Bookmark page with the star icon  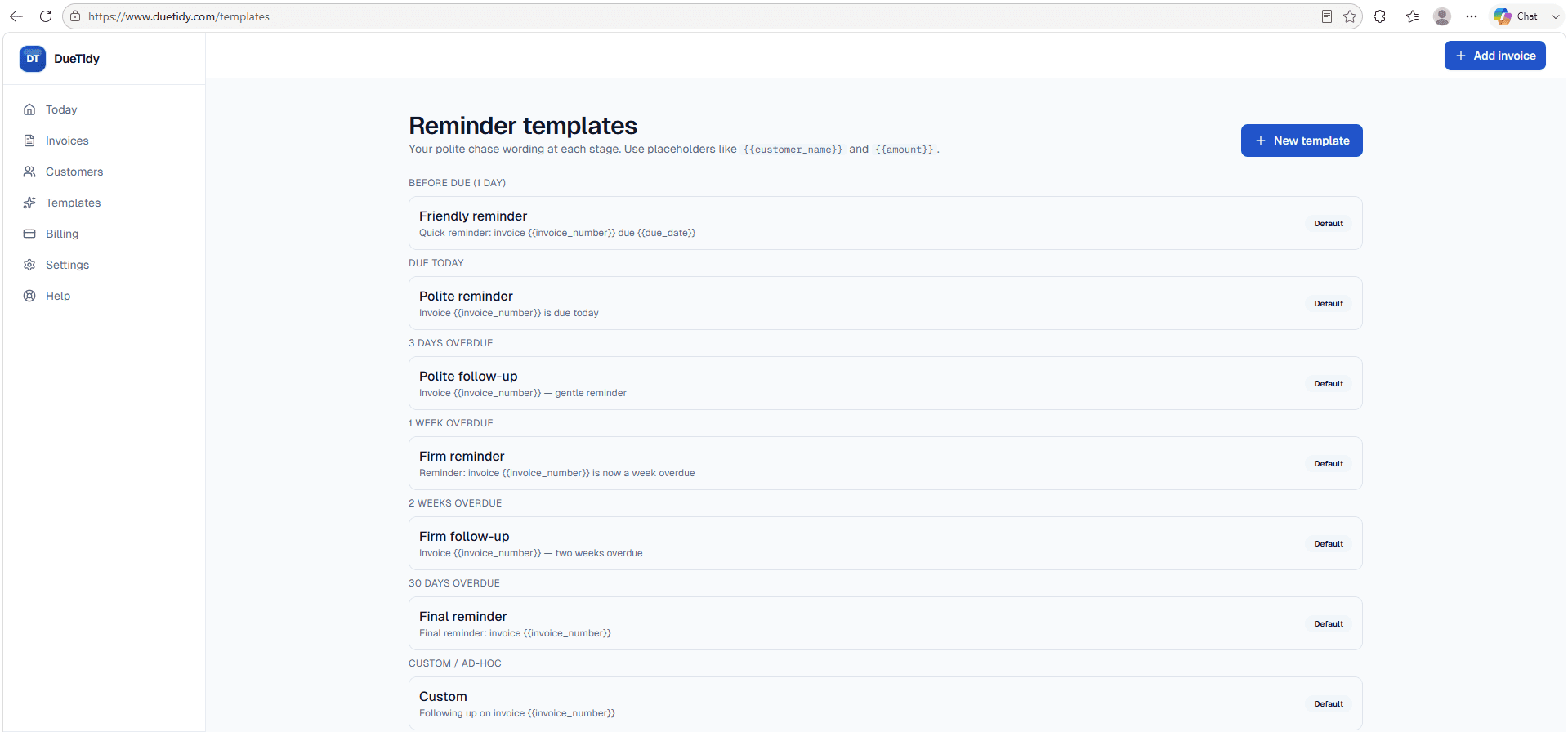(1350, 16)
